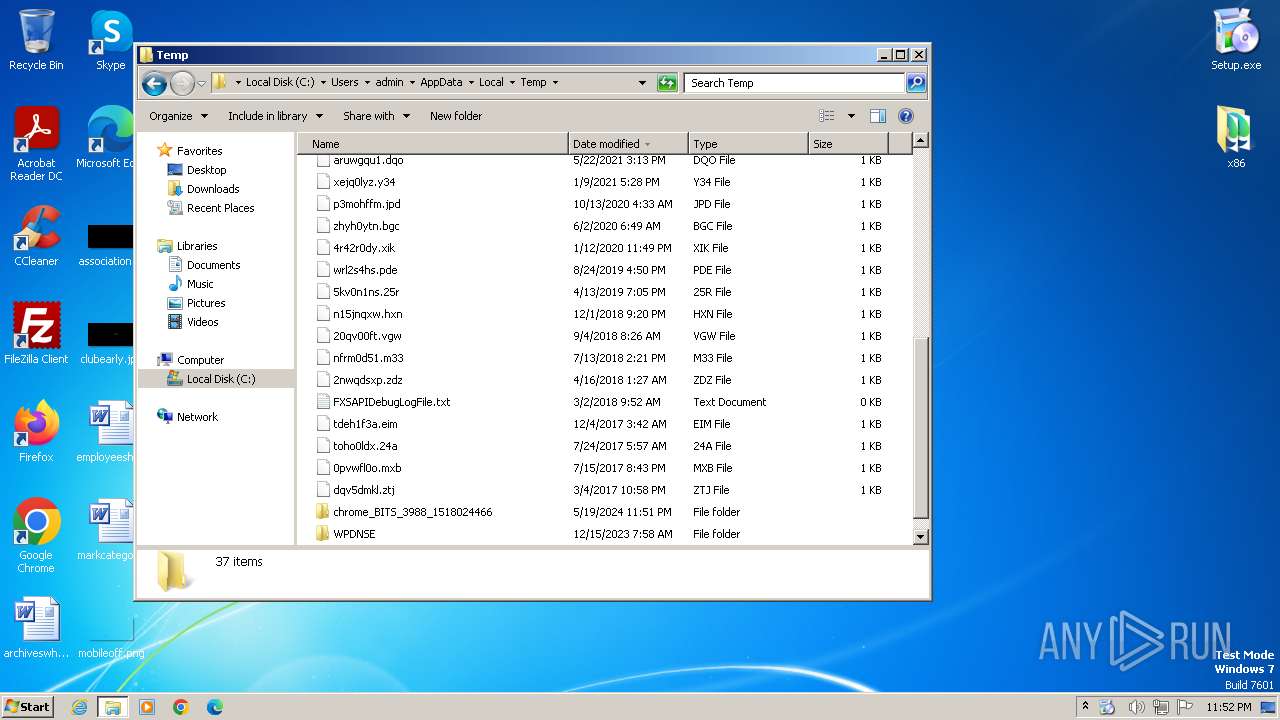Click the search magnifier icon
The width and height of the screenshot is (1280, 720).
point(915,83)
